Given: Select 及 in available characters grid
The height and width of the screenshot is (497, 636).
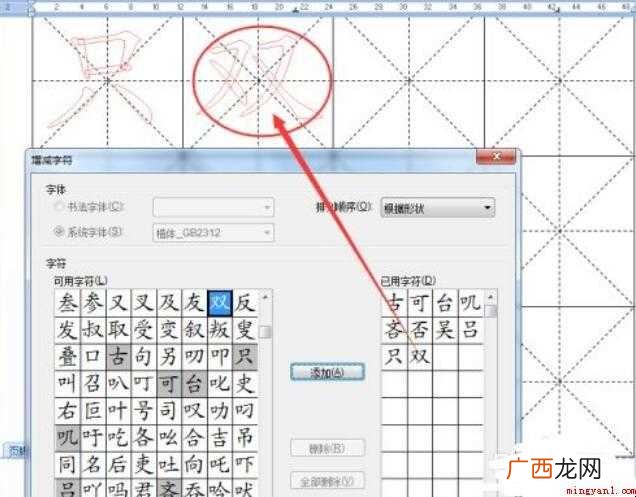Looking at the screenshot, I should 169,303.
